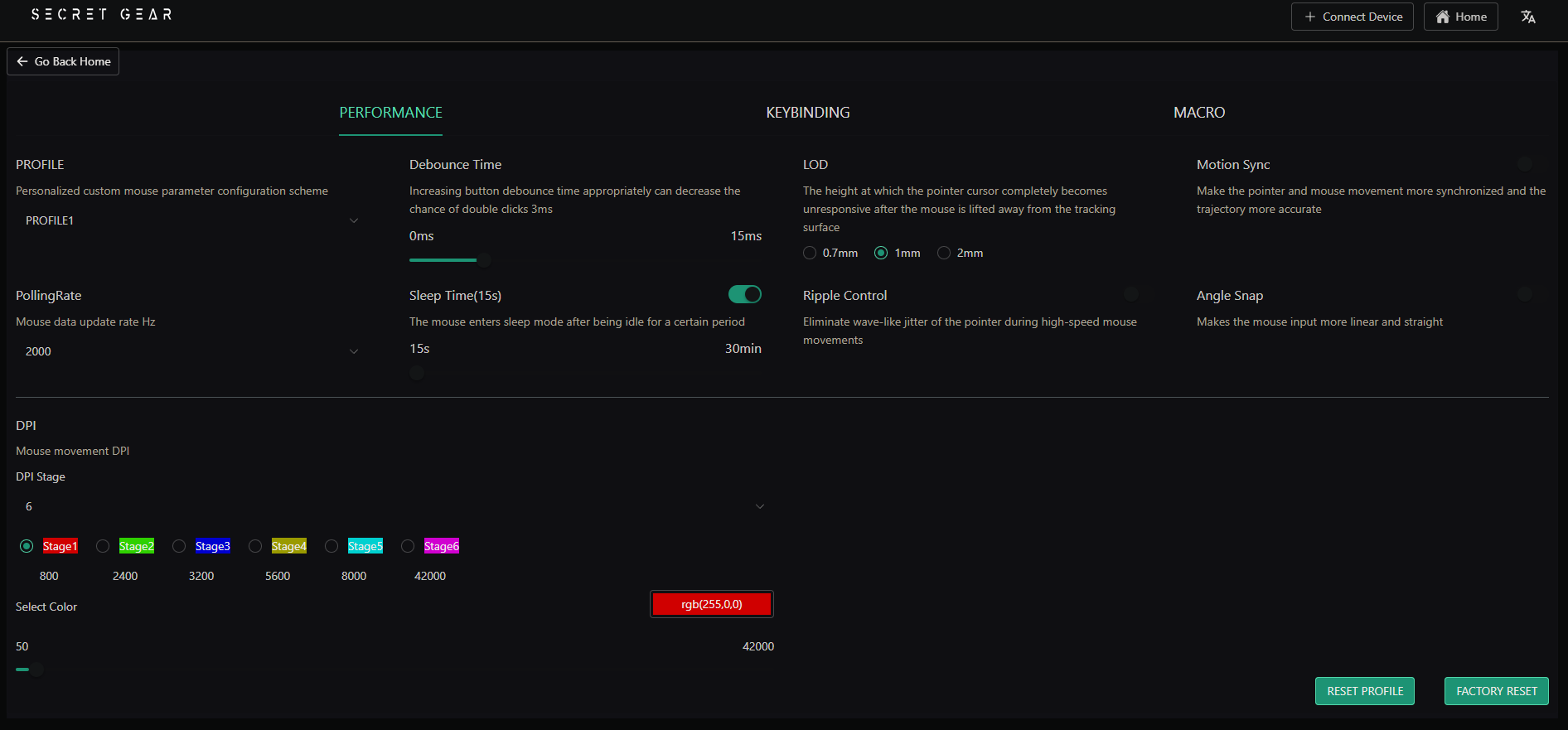Toggle the Sleep Time switch off
Image resolution: width=1568 pixels, height=730 pixels.
[744, 294]
